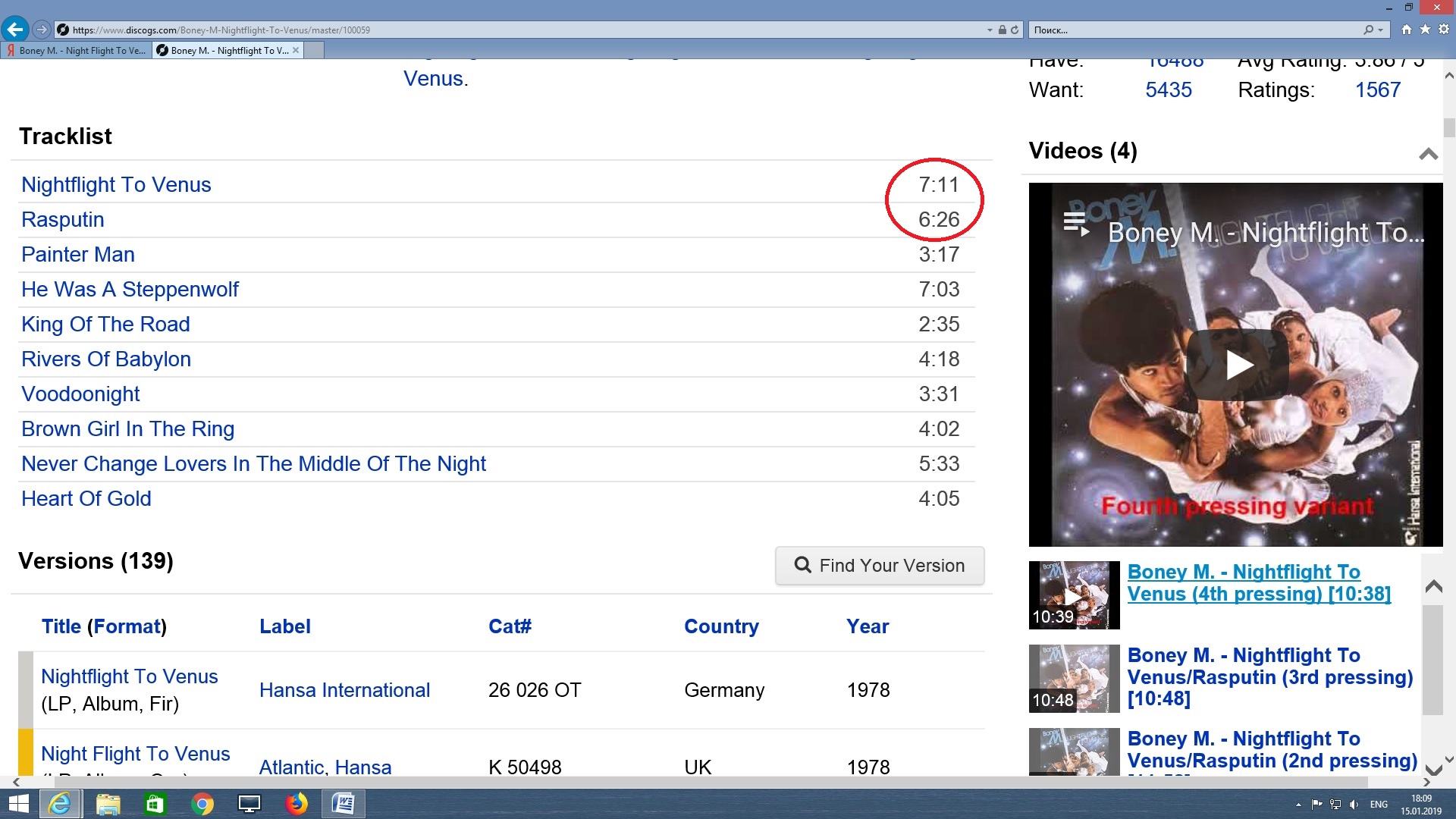
Task: Click Find Your Version button
Action: click(x=879, y=566)
